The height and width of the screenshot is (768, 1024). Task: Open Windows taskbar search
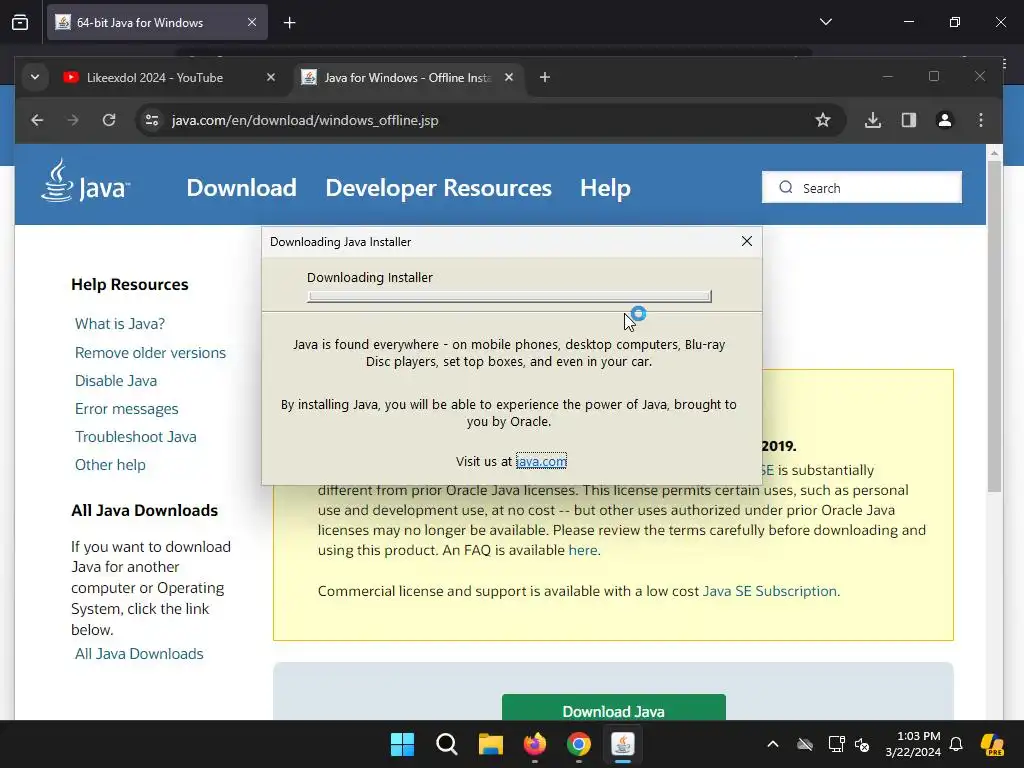[x=447, y=744]
